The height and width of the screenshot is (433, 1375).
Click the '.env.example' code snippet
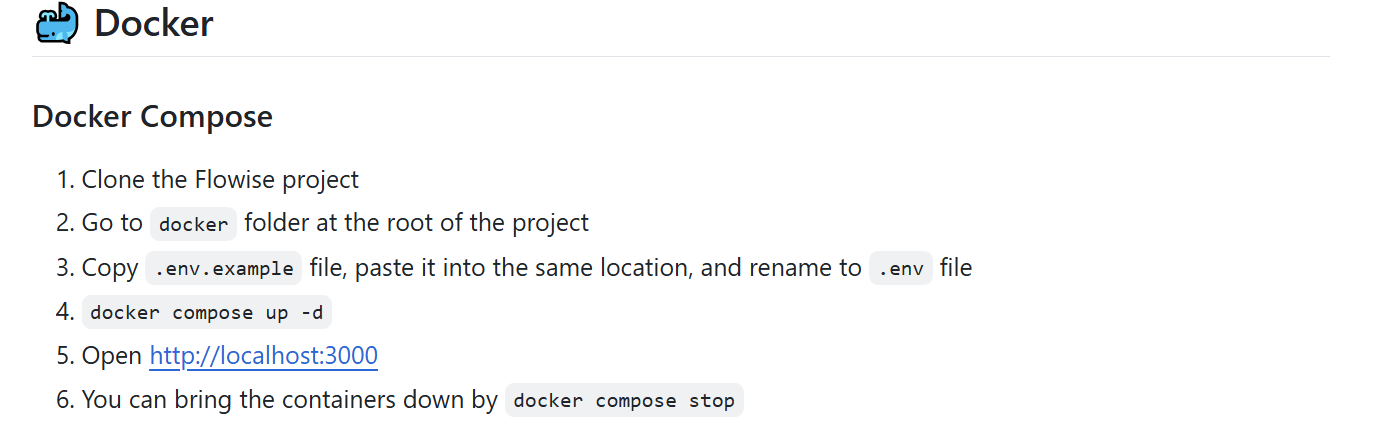pyautogui.click(x=224, y=268)
